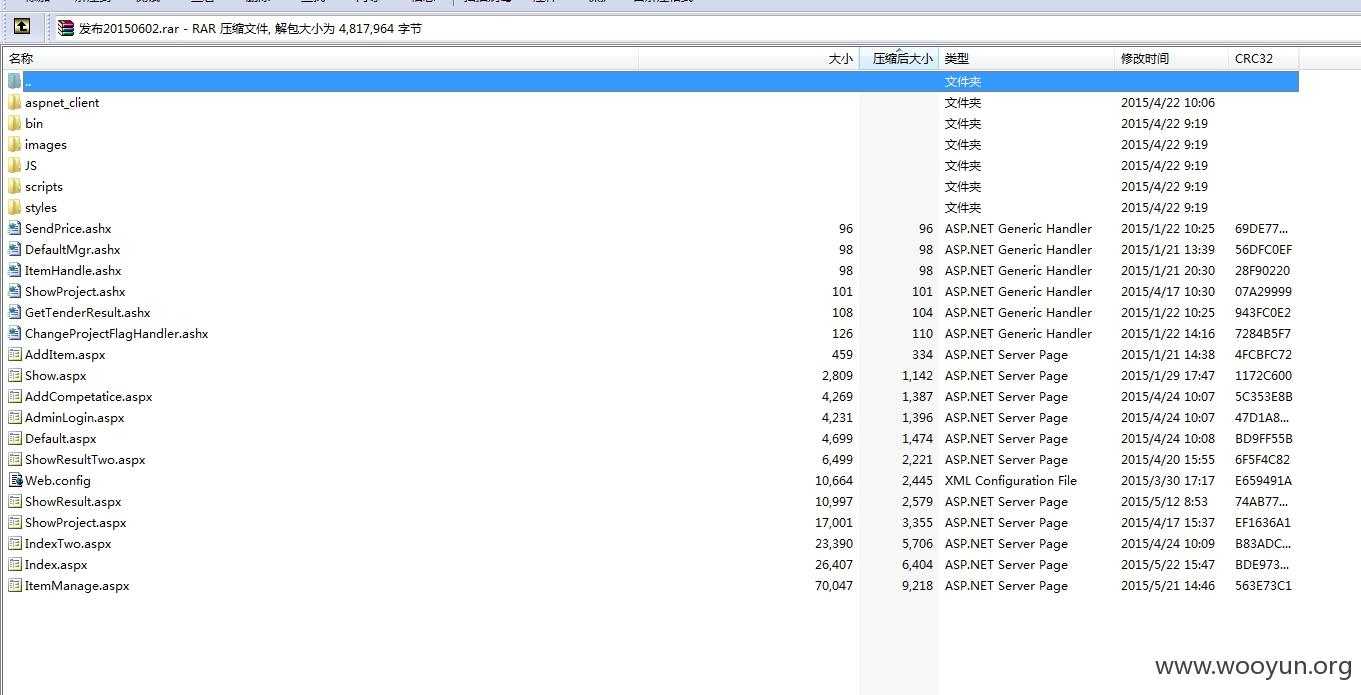The width and height of the screenshot is (1361, 695).
Task: Select the file name ChangeProjectFlagHandler.ashx
Action: coord(116,333)
